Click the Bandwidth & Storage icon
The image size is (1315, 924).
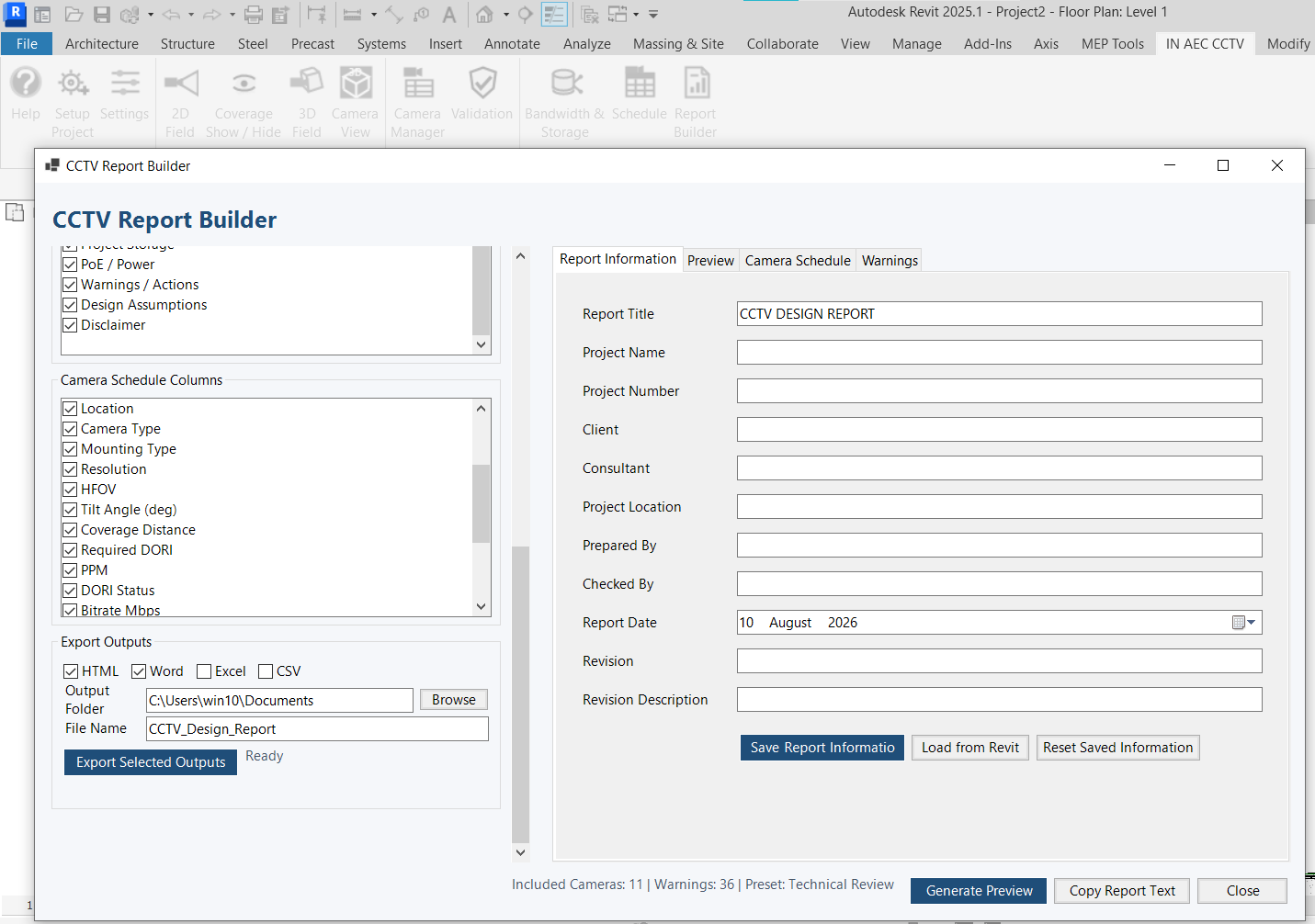pyautogui.click(x=566, y=84)
